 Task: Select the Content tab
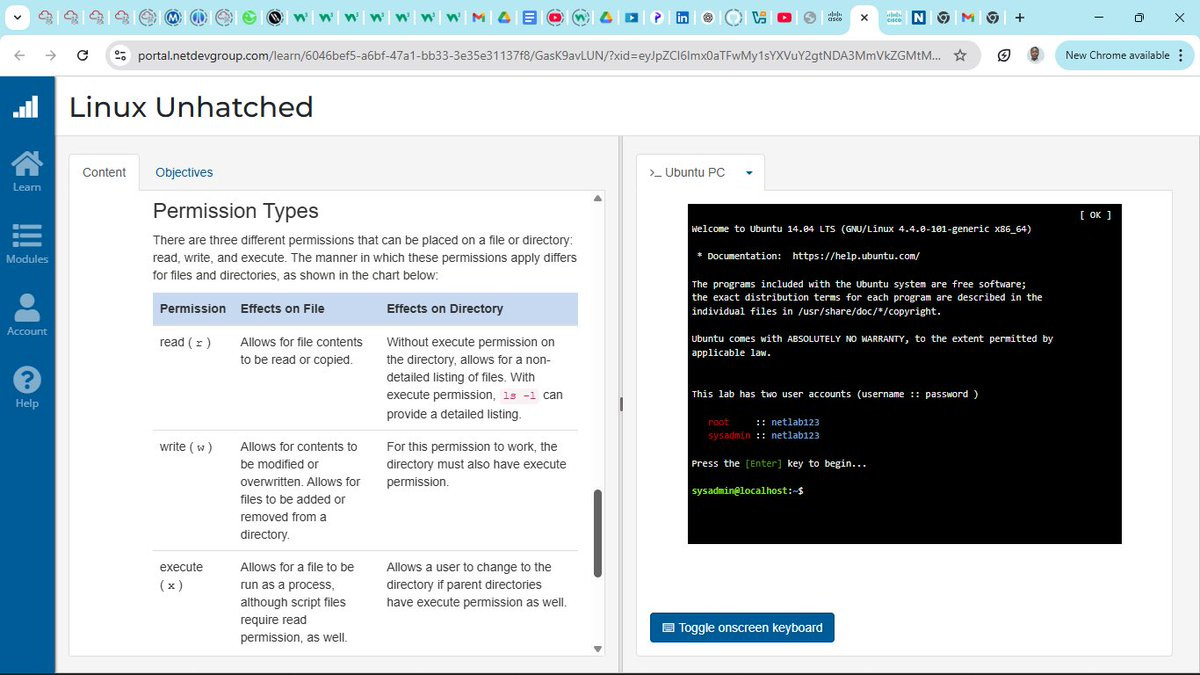104,173
